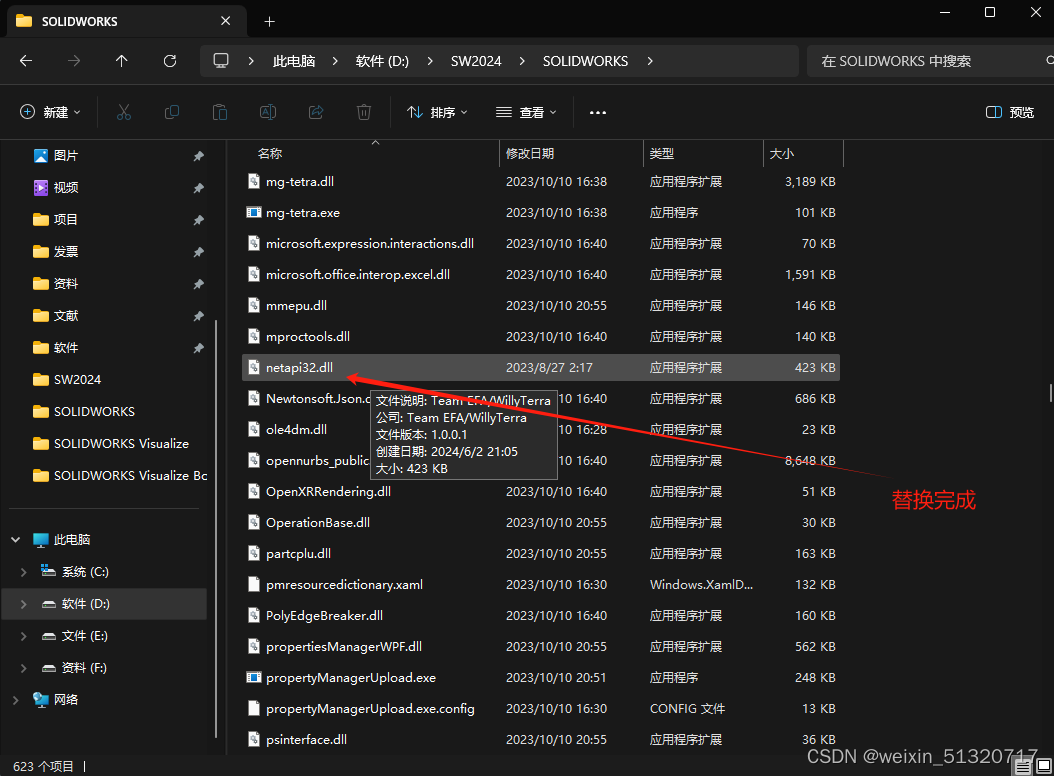Click pin icon next to 文献
The width and height of the screenshot is (1054, 776).
coord(198,316)
